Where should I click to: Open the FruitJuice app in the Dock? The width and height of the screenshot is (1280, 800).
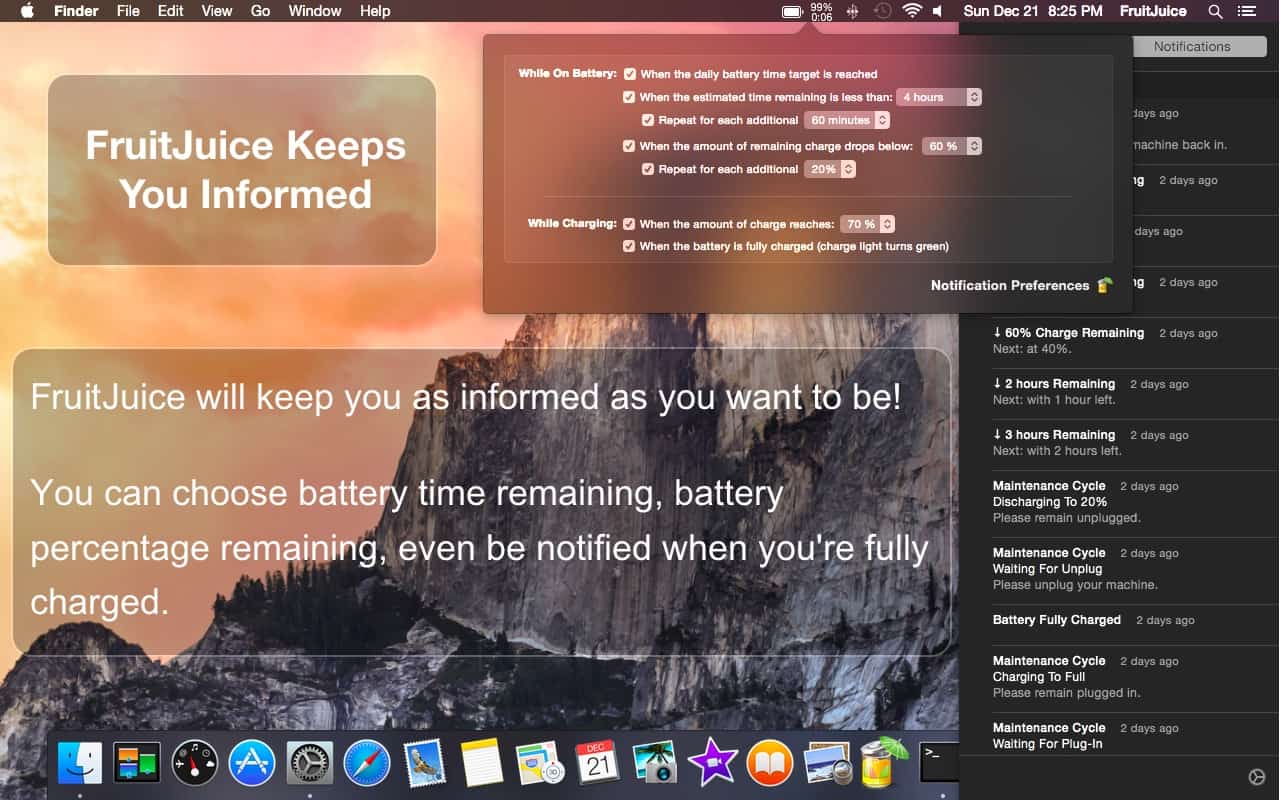point(876,764)
